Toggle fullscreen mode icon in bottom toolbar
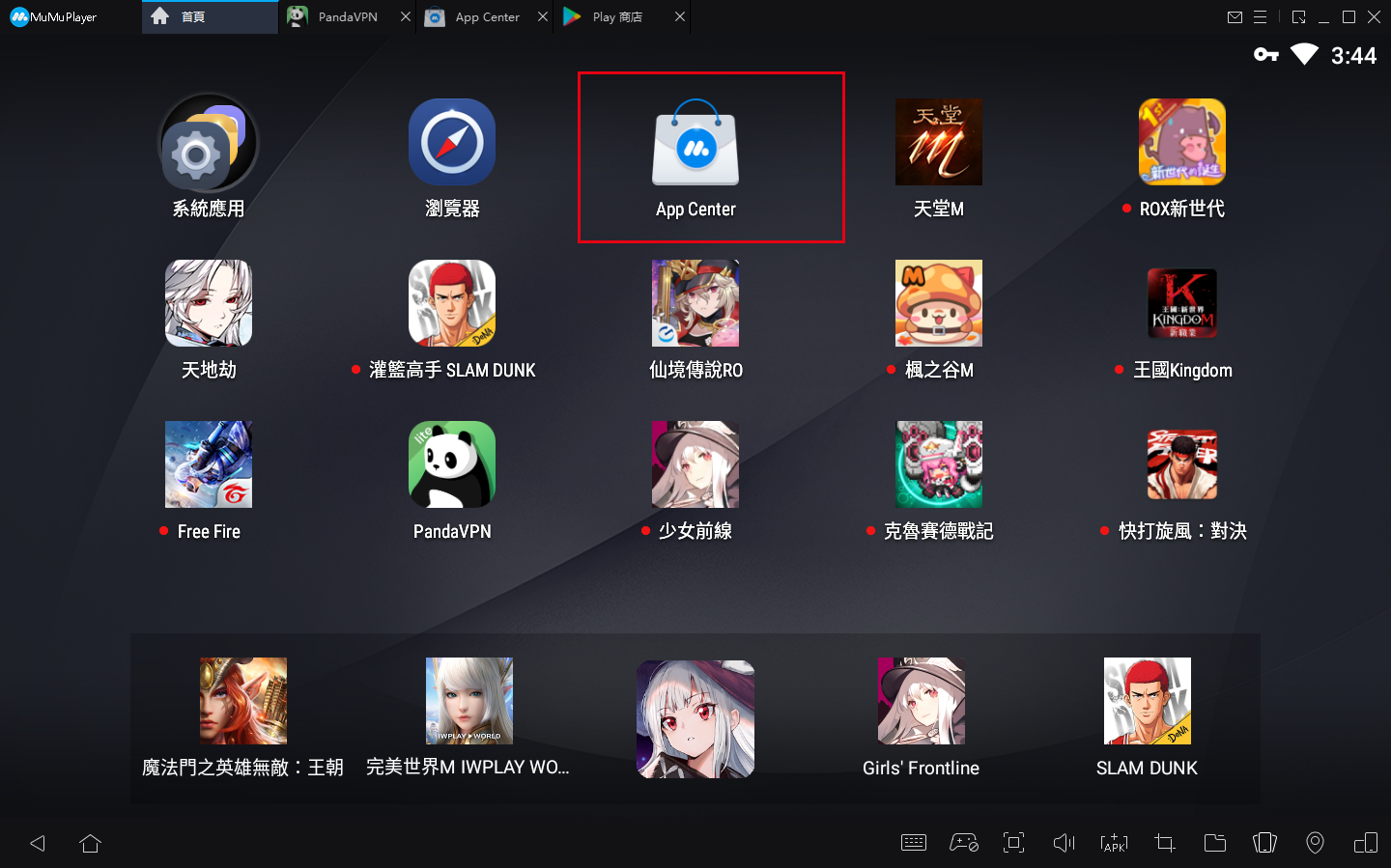 tap(1014, 843)
